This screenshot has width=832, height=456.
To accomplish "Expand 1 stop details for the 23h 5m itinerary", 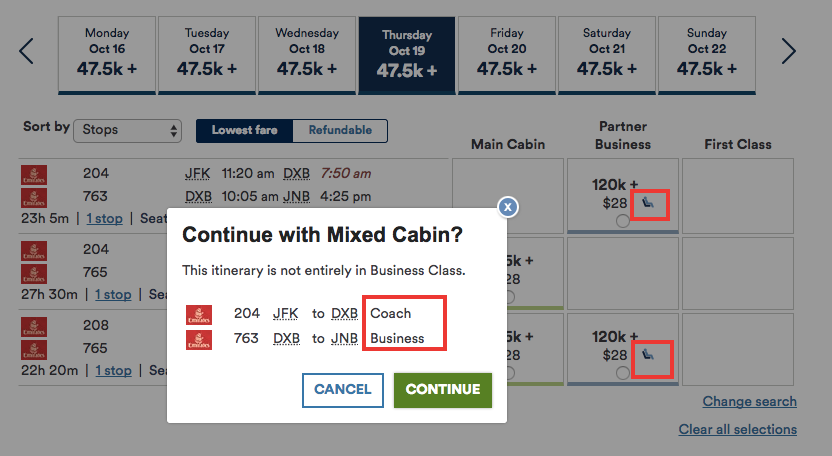I will [105, 219].
